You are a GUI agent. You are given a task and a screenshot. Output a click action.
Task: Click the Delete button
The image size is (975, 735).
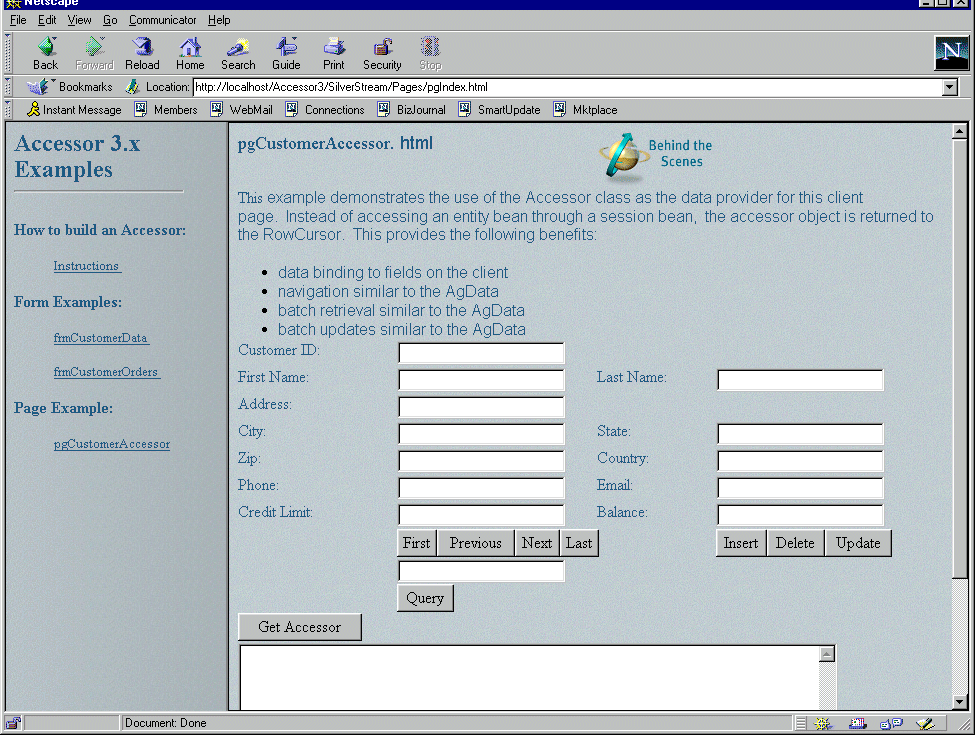795,543
